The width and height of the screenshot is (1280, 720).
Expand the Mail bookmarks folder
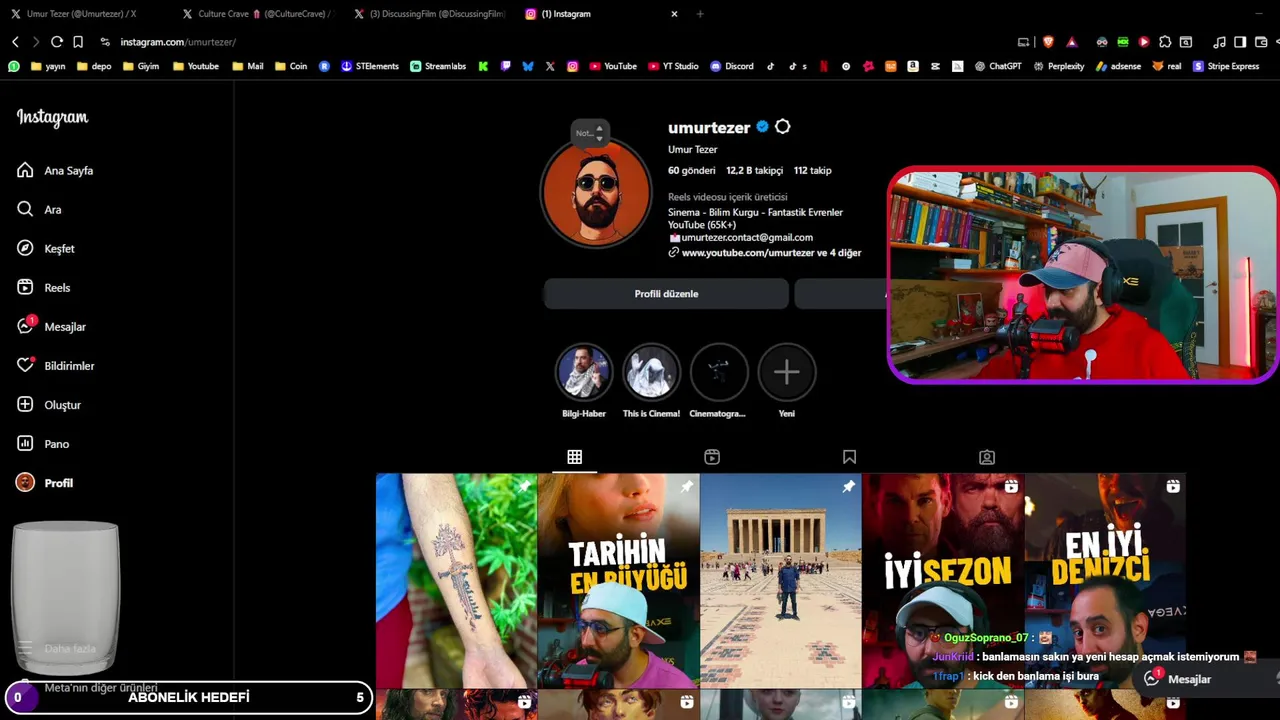pyautogui.click(x=248, y=66)
